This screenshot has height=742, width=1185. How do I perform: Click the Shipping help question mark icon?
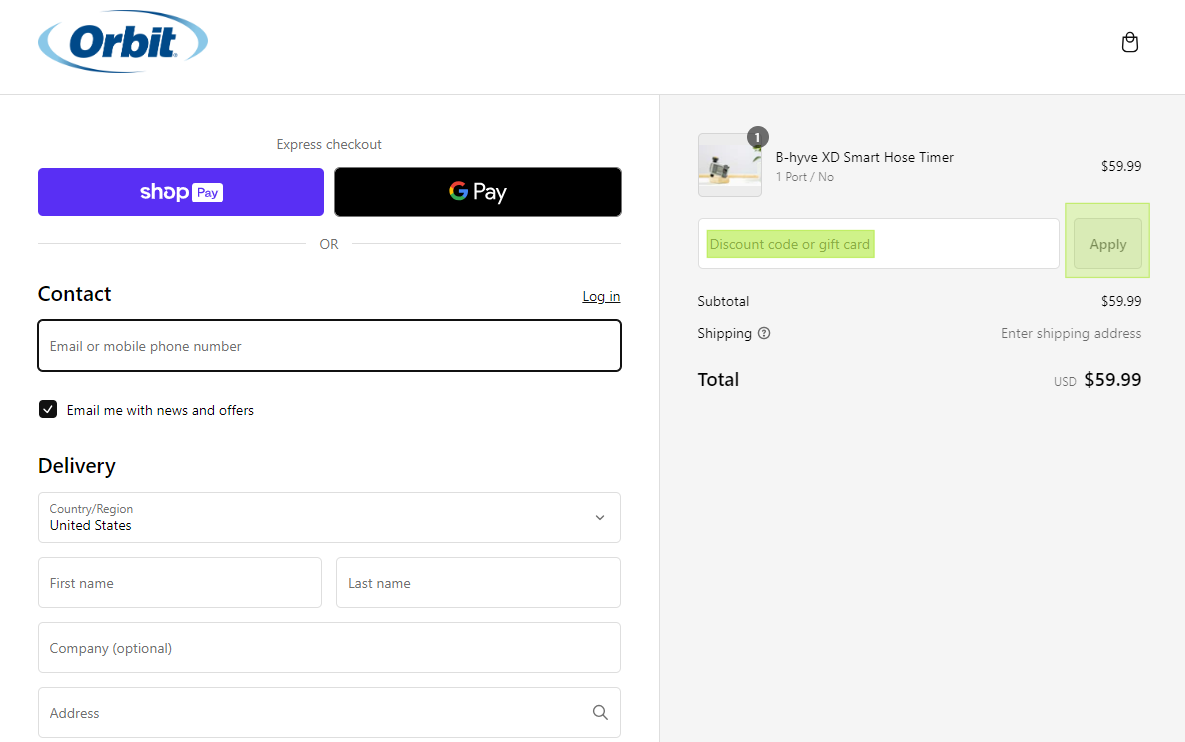point(764,333)
